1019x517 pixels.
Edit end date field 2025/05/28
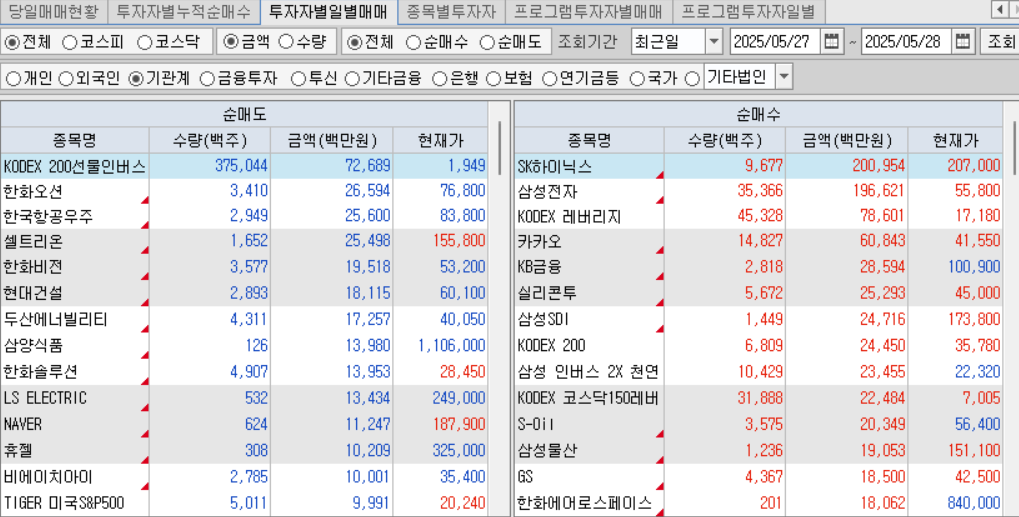908,42
